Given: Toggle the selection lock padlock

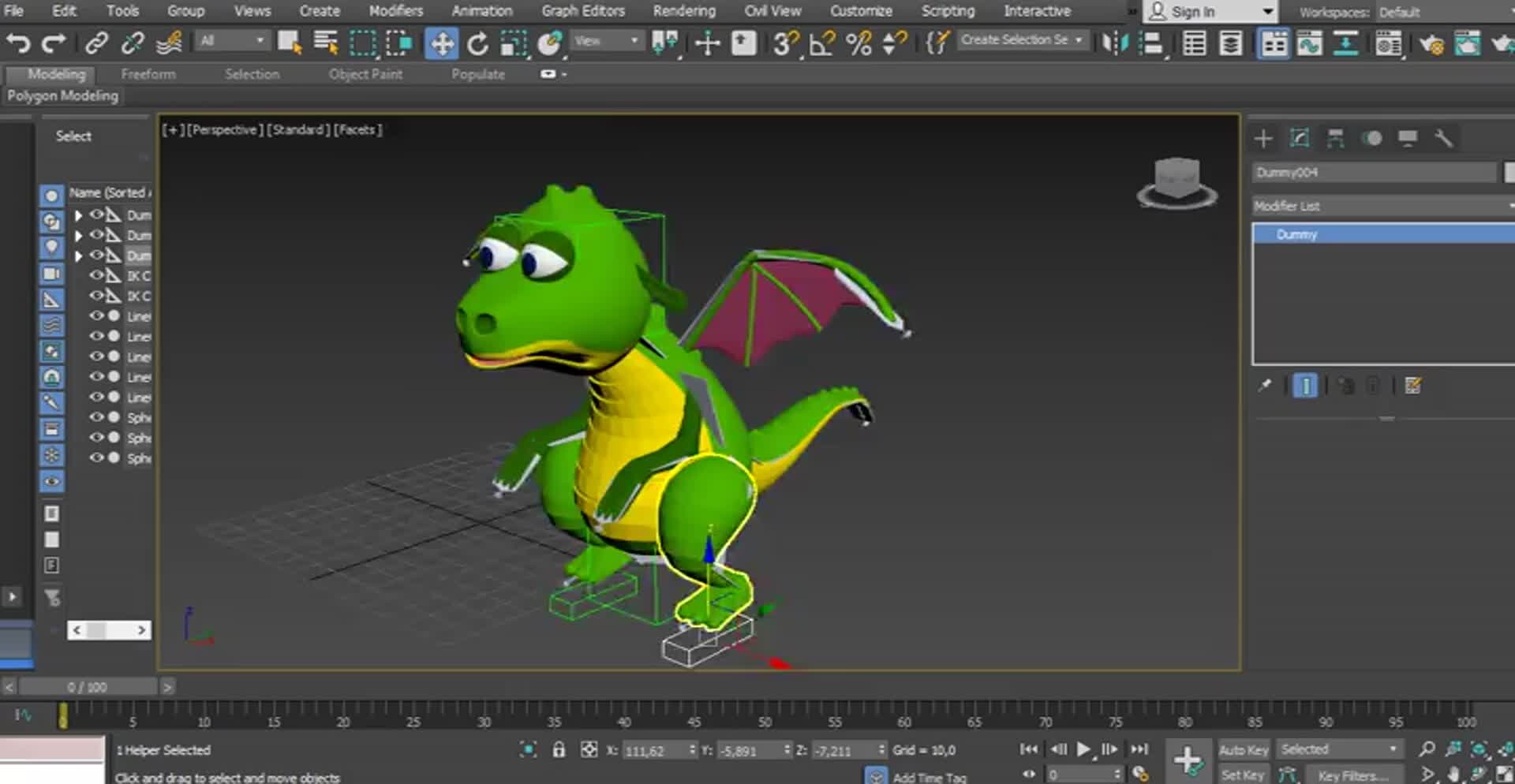Looking at the screenshot, I should [x=559, y=750].
